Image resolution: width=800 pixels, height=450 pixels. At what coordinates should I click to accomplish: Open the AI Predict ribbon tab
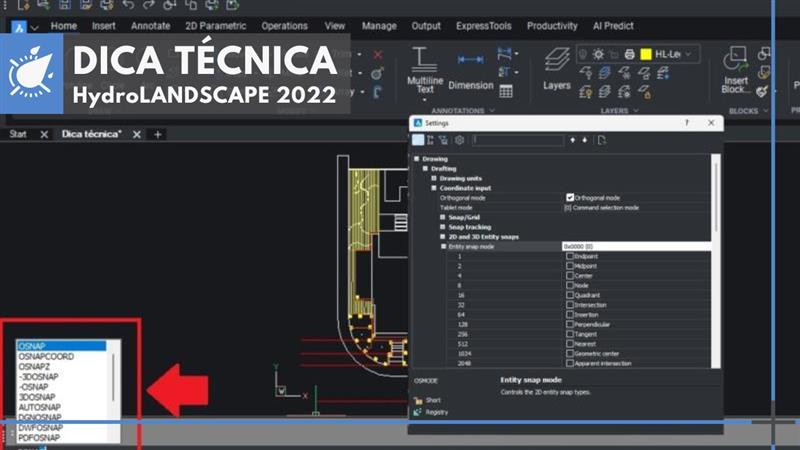click(613, 26)
